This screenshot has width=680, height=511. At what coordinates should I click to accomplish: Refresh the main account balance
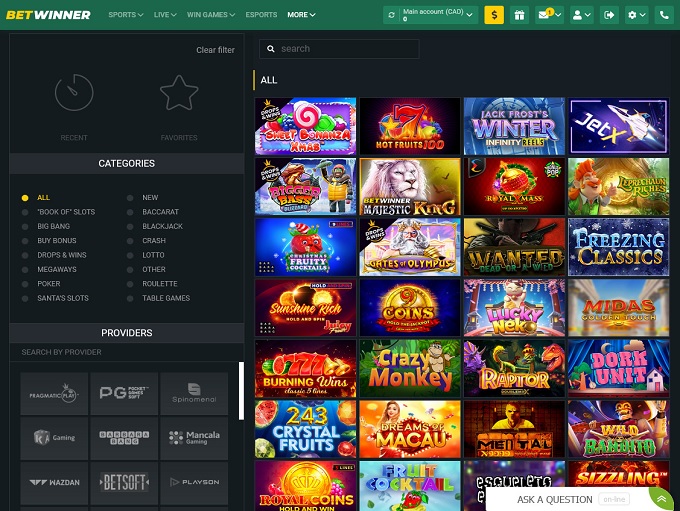tap(391, 15)
